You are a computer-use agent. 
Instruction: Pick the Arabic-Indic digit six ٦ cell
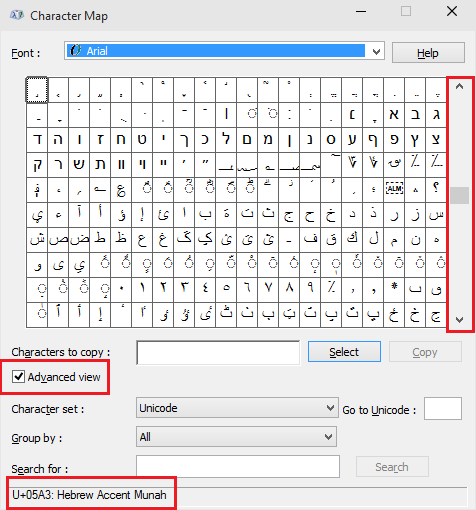coord(247,290)
